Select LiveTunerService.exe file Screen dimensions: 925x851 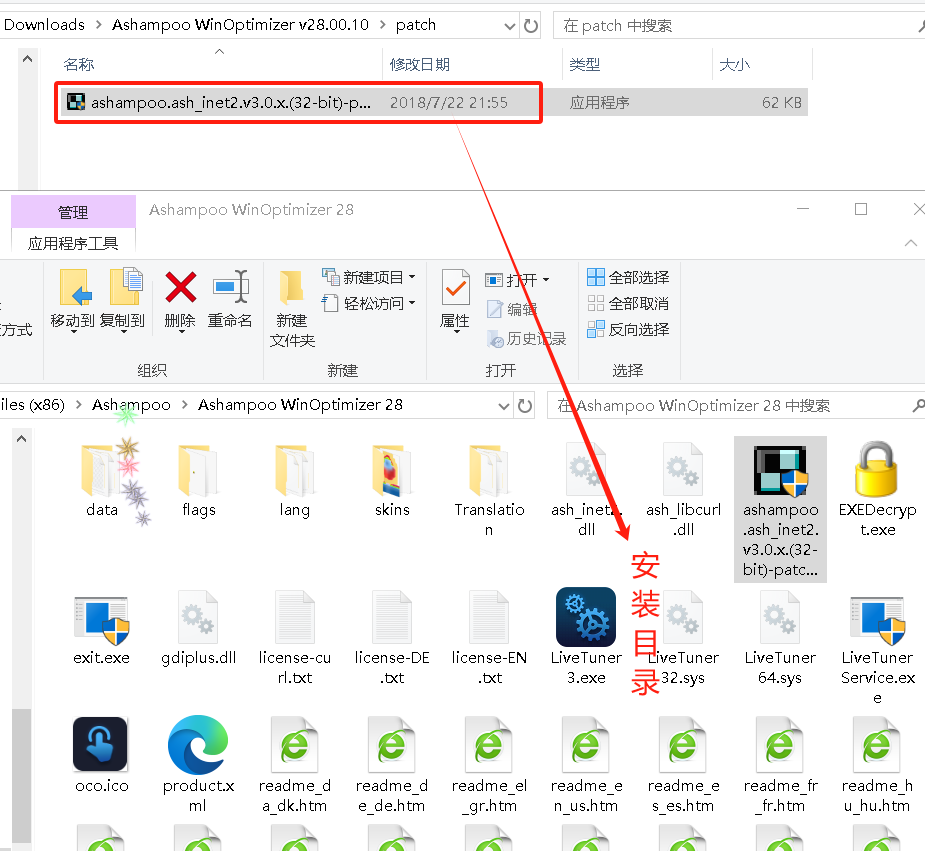tap(877, 649)
